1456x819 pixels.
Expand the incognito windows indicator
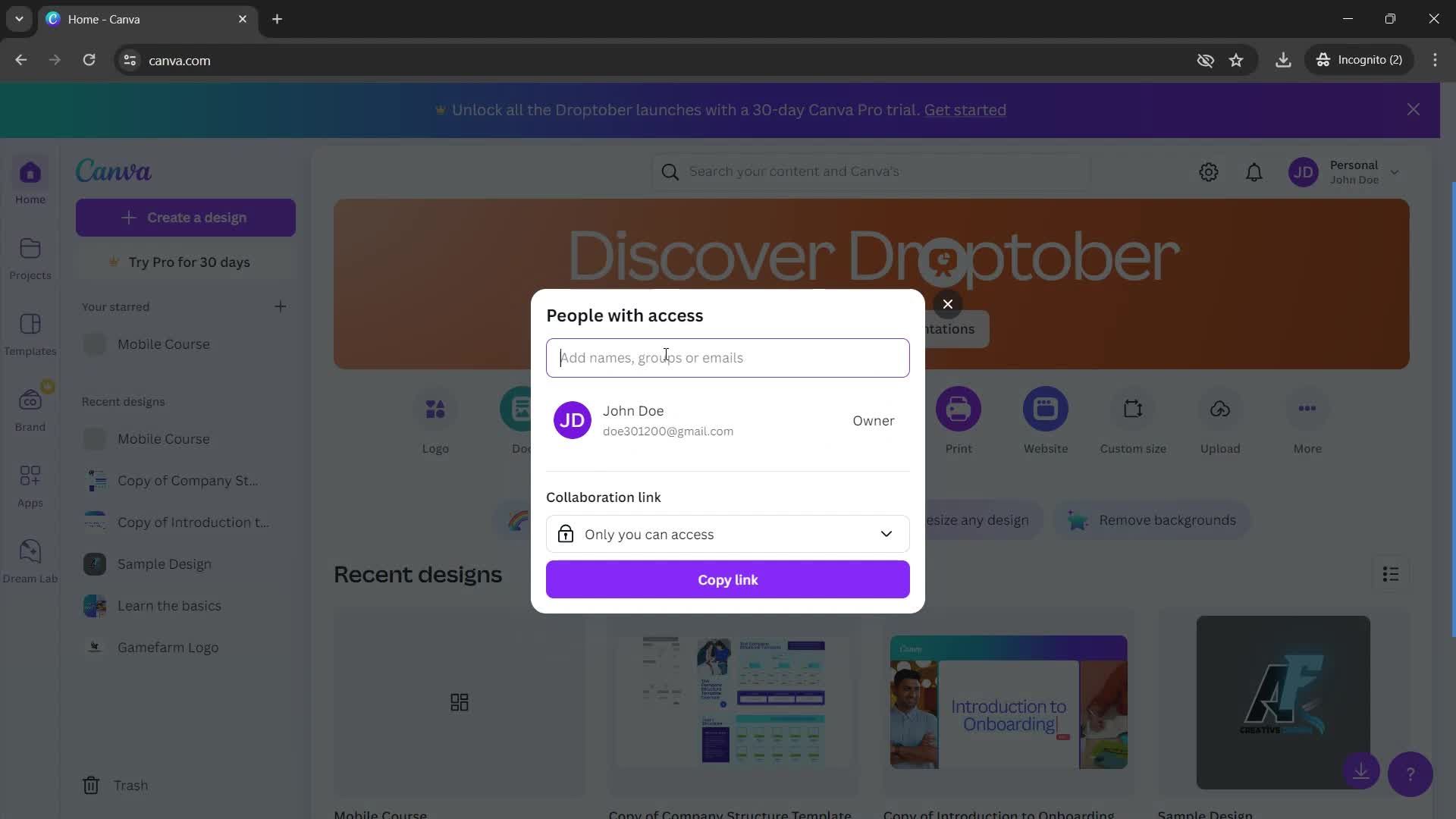[1362, 60]
